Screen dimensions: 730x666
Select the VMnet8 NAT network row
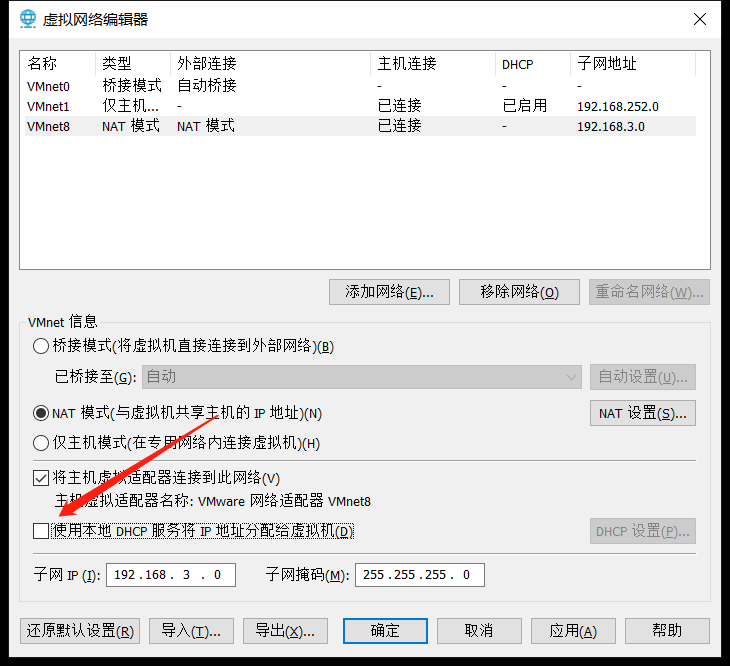[x=49, y=126]
